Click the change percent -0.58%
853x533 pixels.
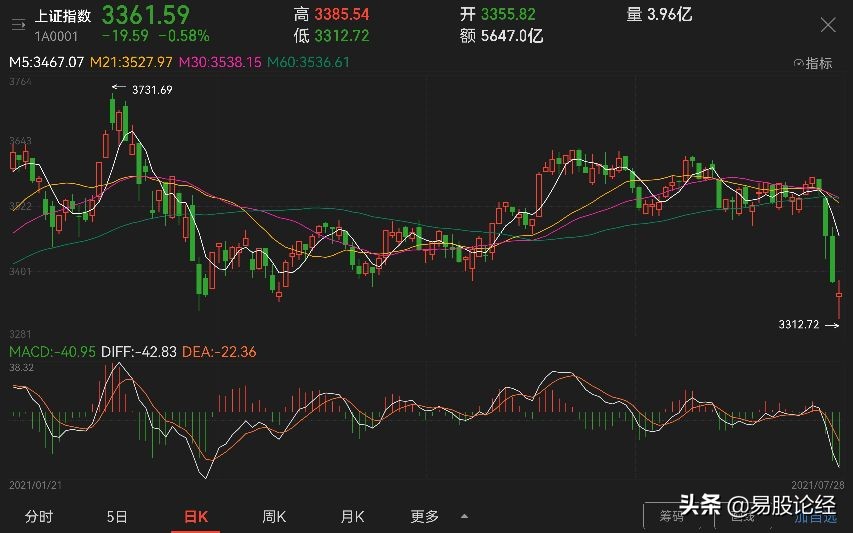pyautogui.click(x=184, y=36)
